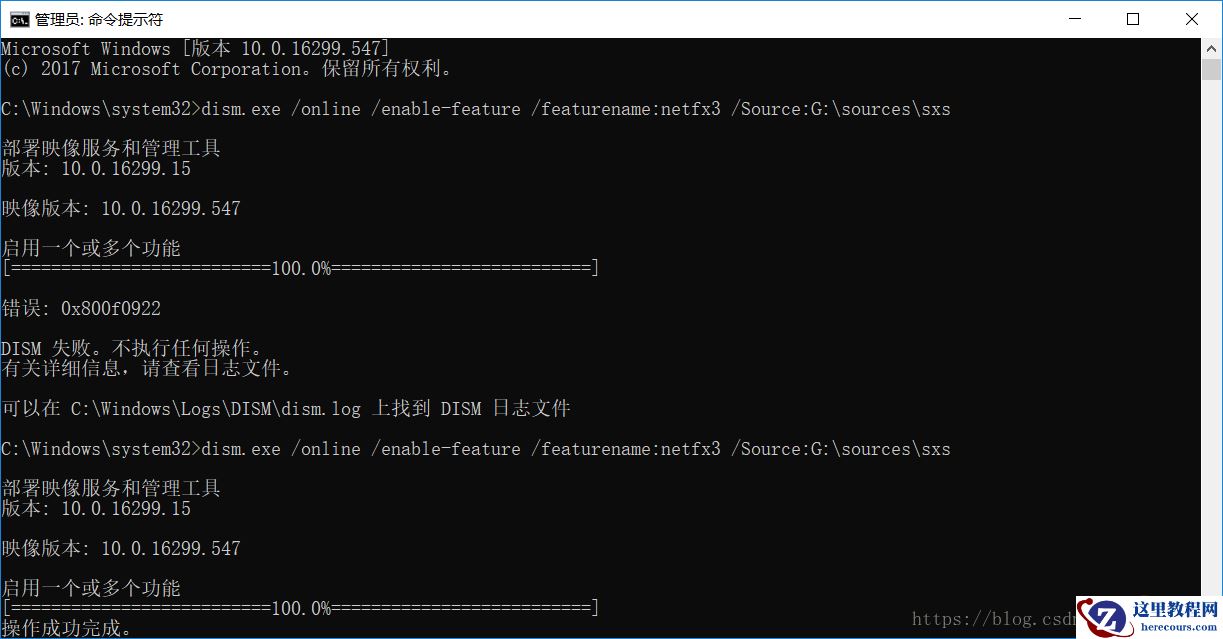Click the 操作成功完成 success message
The height and width of the screenshot is (639, 1223).
[66, 628]
